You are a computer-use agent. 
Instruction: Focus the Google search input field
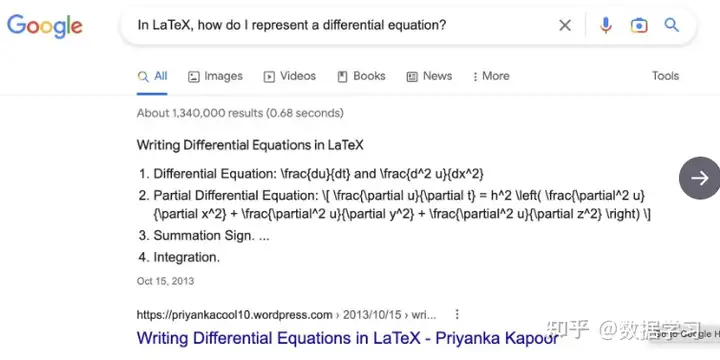tap(340, 25)
